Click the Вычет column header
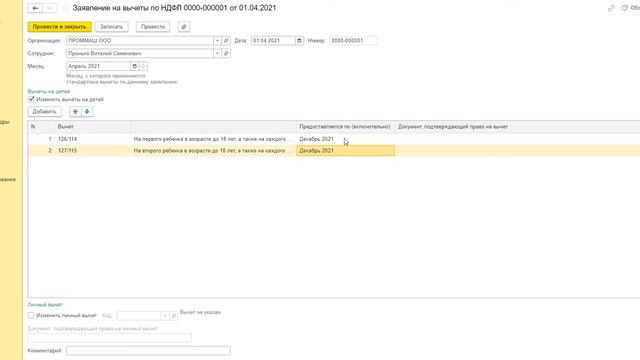 point(93,127)
